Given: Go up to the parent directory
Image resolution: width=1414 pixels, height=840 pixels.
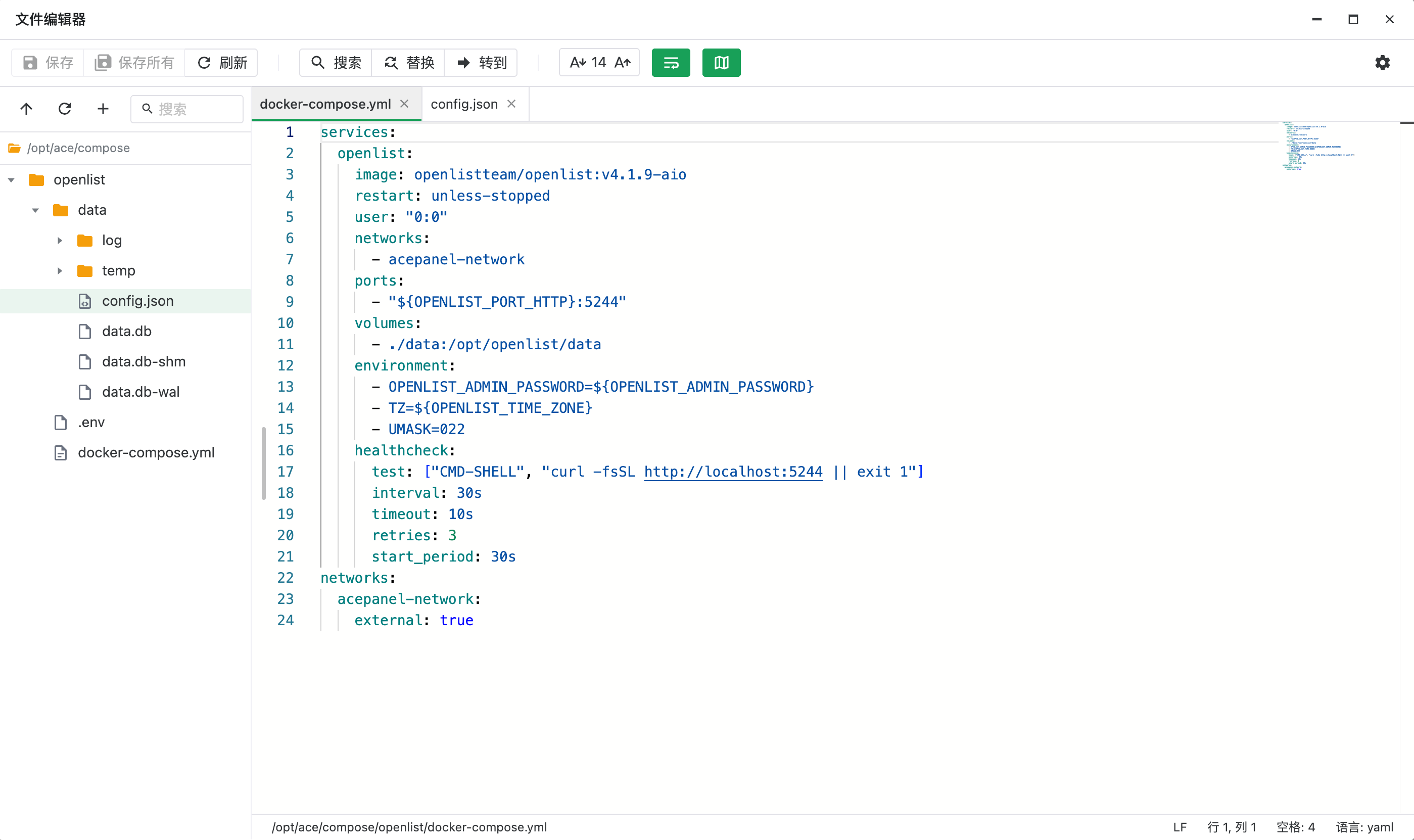Looking at the screenshot, I should pos(26,109).
